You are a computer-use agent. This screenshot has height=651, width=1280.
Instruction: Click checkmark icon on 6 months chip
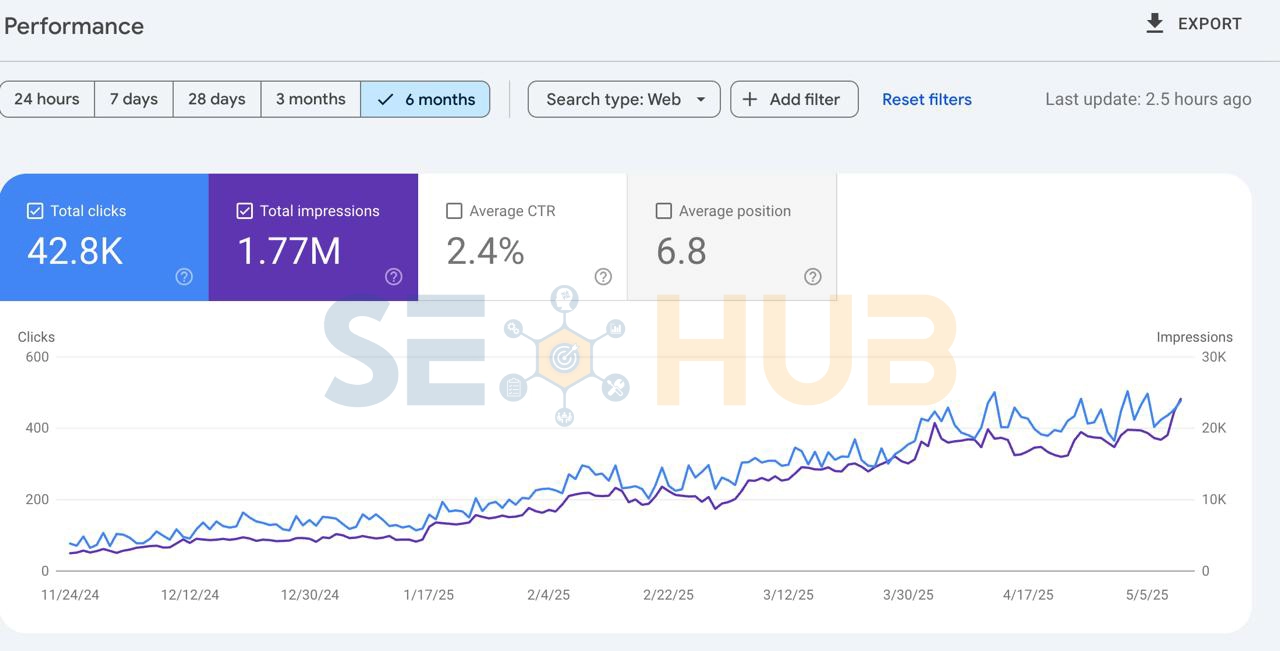pyautogui.click(x=385, y=100)
